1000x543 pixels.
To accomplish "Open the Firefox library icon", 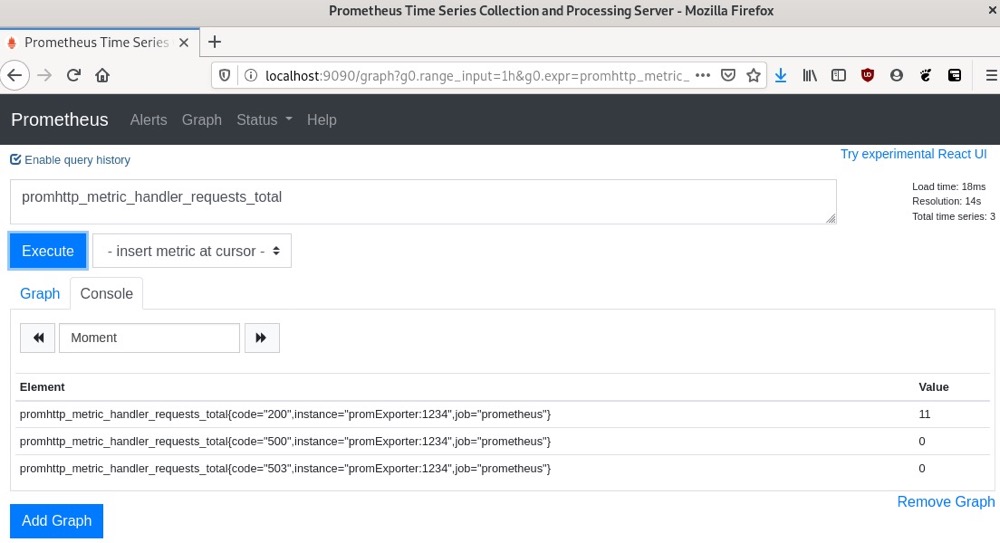I will pos(809,75).
